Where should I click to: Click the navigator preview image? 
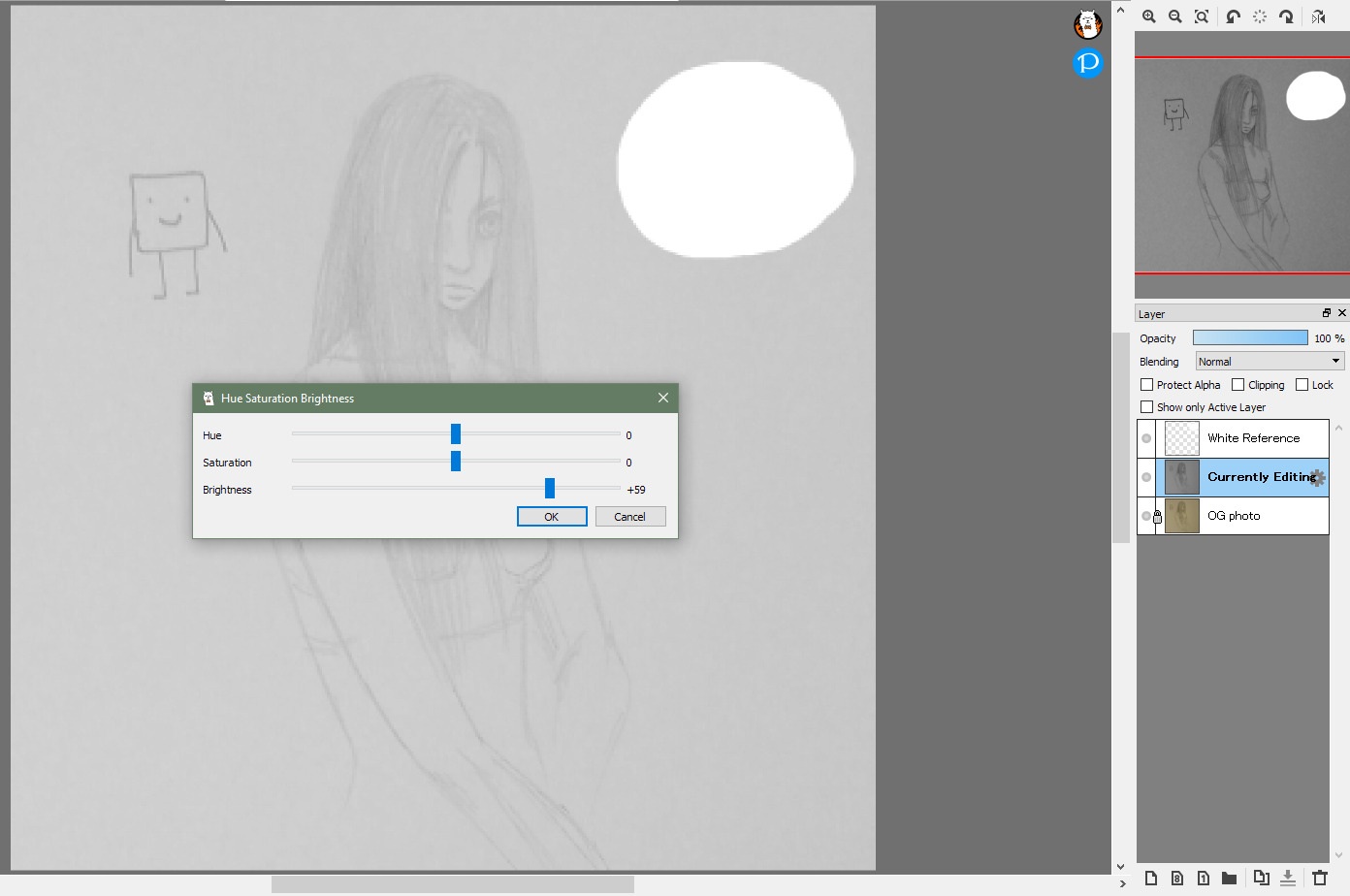click(1242, 165)
